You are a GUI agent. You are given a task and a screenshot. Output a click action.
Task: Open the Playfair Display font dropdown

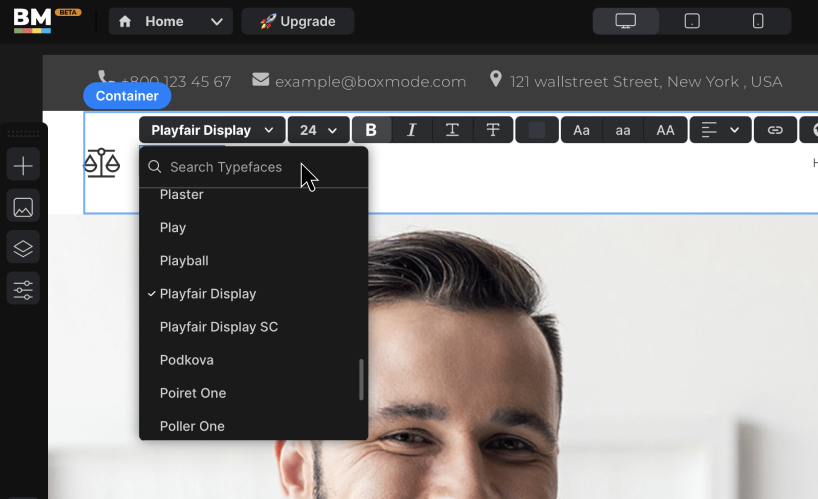(x=212, y=130)
